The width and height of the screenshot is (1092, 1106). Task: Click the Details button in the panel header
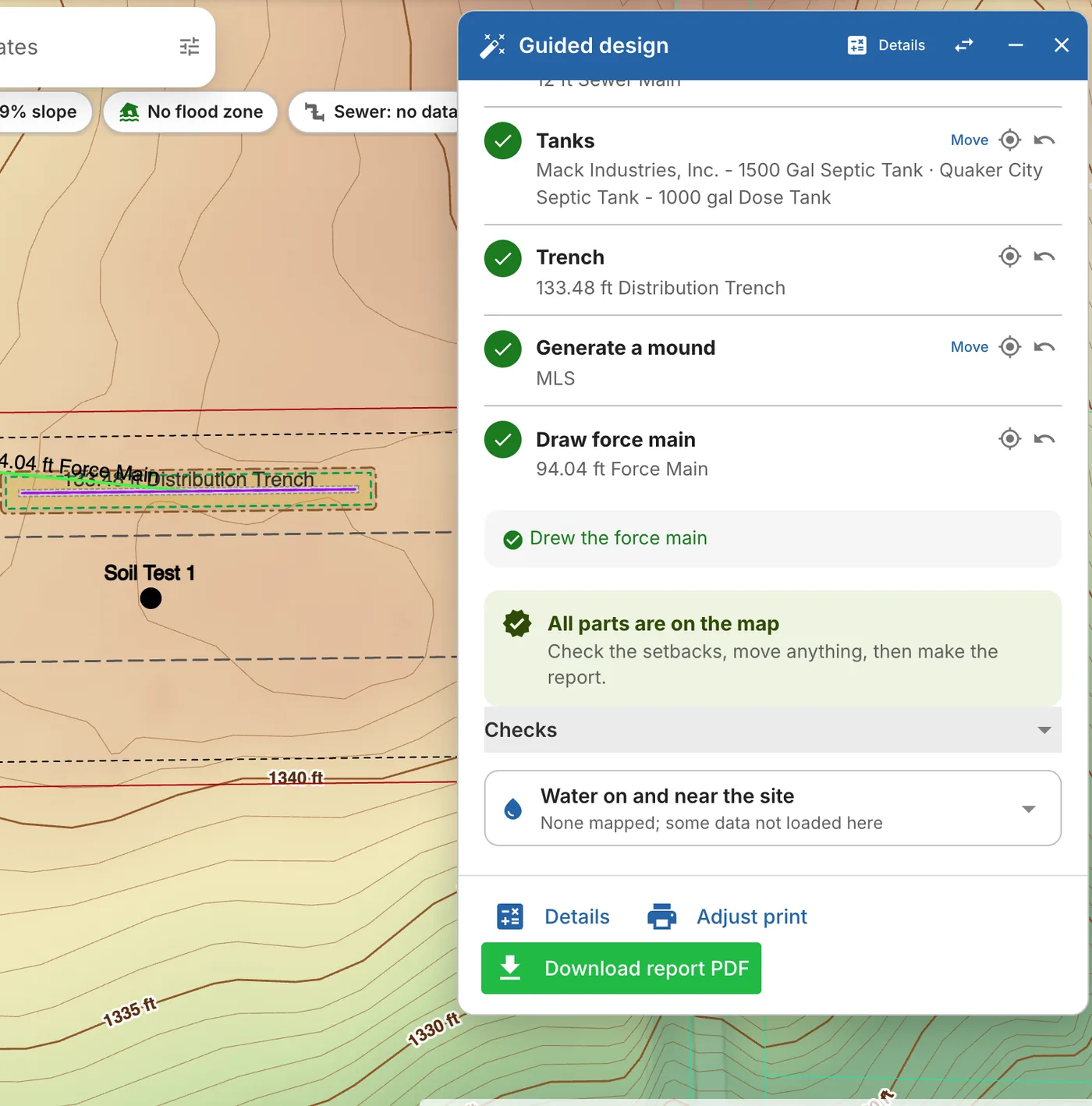(x=886, y=45)
